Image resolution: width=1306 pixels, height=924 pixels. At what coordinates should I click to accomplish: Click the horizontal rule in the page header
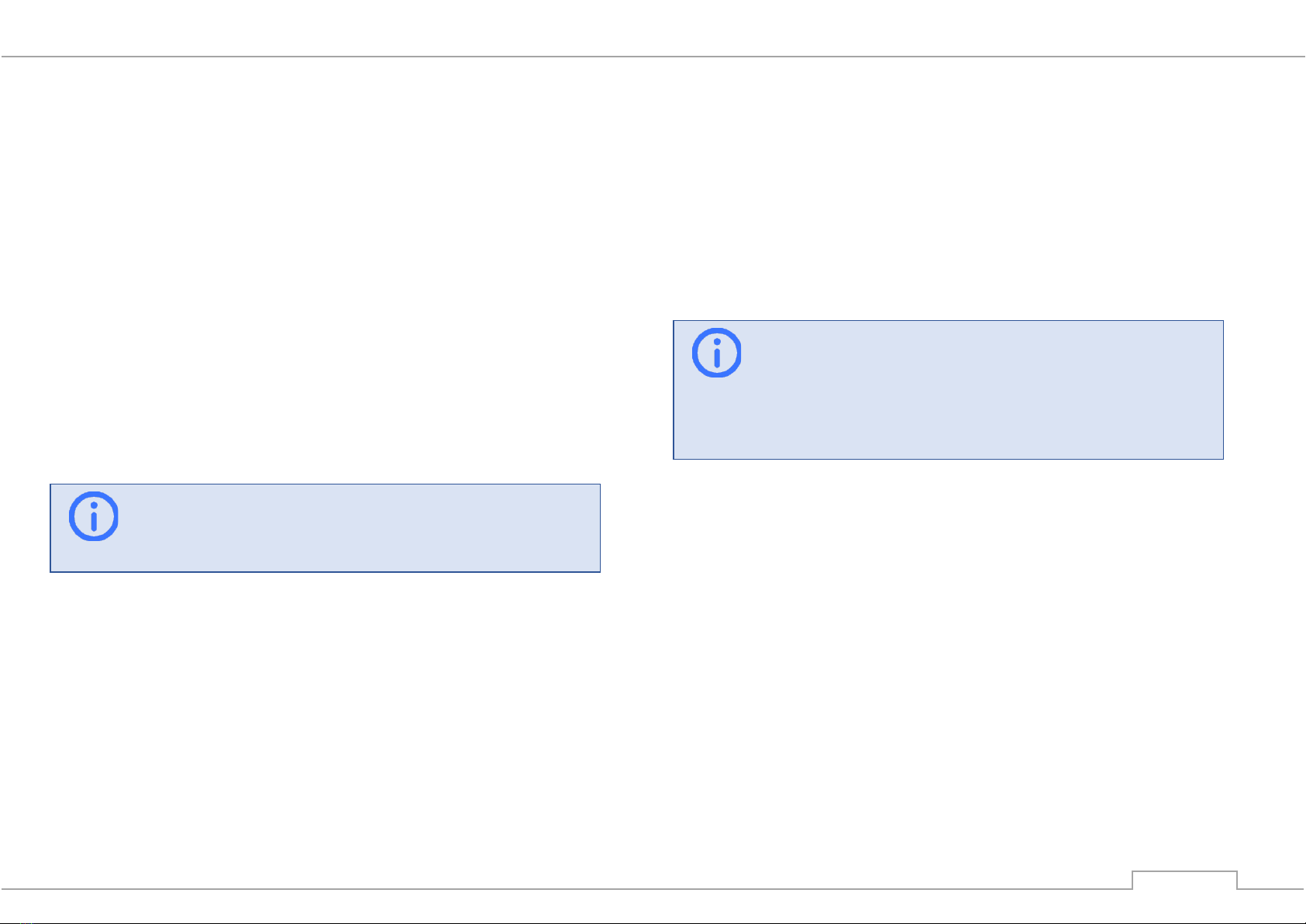653,57
